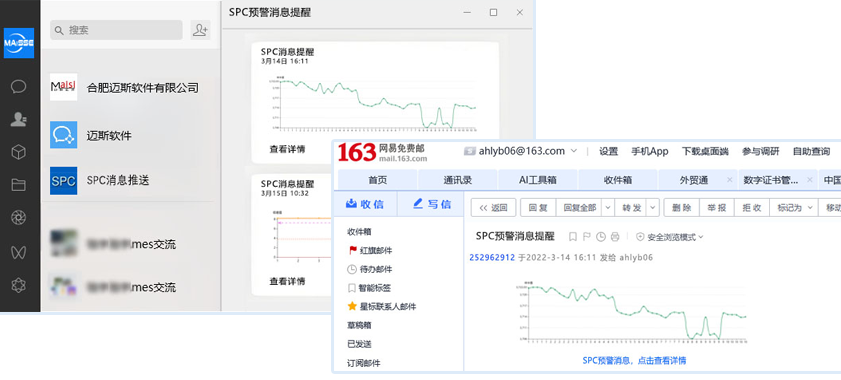This screenshot has height=380, width=841.
Task: Click the 收信 receive mail button
Action: (365, 204)
